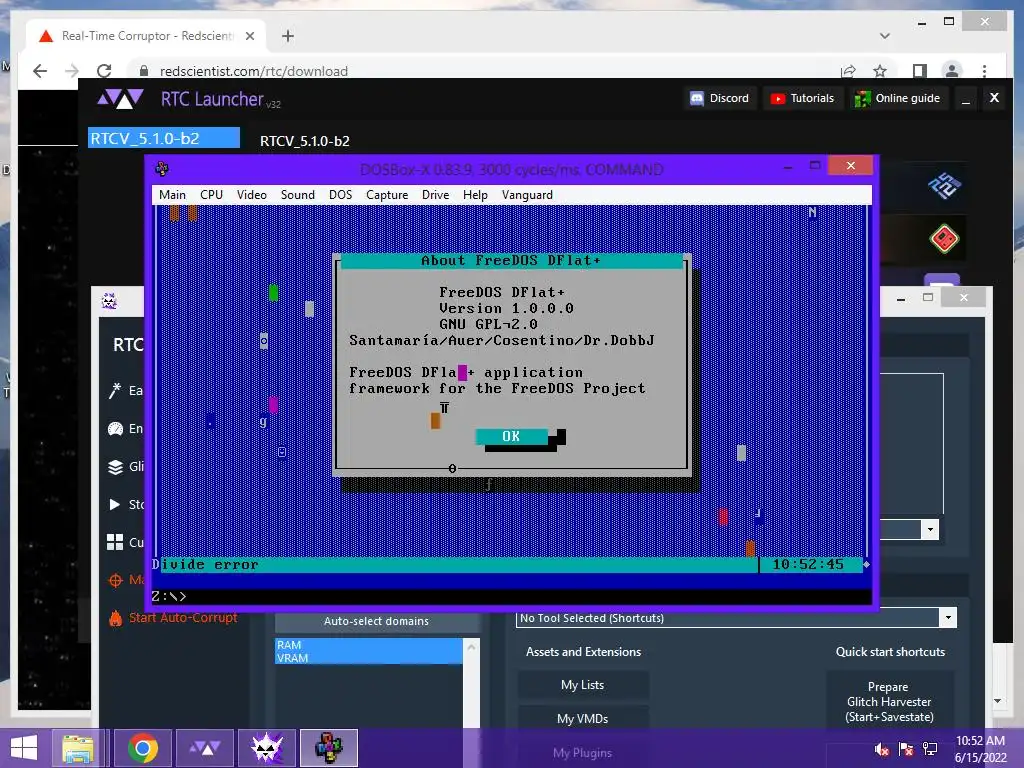Click the gauge Engine icon in RTC sidebar
Screen dimensions: 1024x768
click(x=115, y=428)
